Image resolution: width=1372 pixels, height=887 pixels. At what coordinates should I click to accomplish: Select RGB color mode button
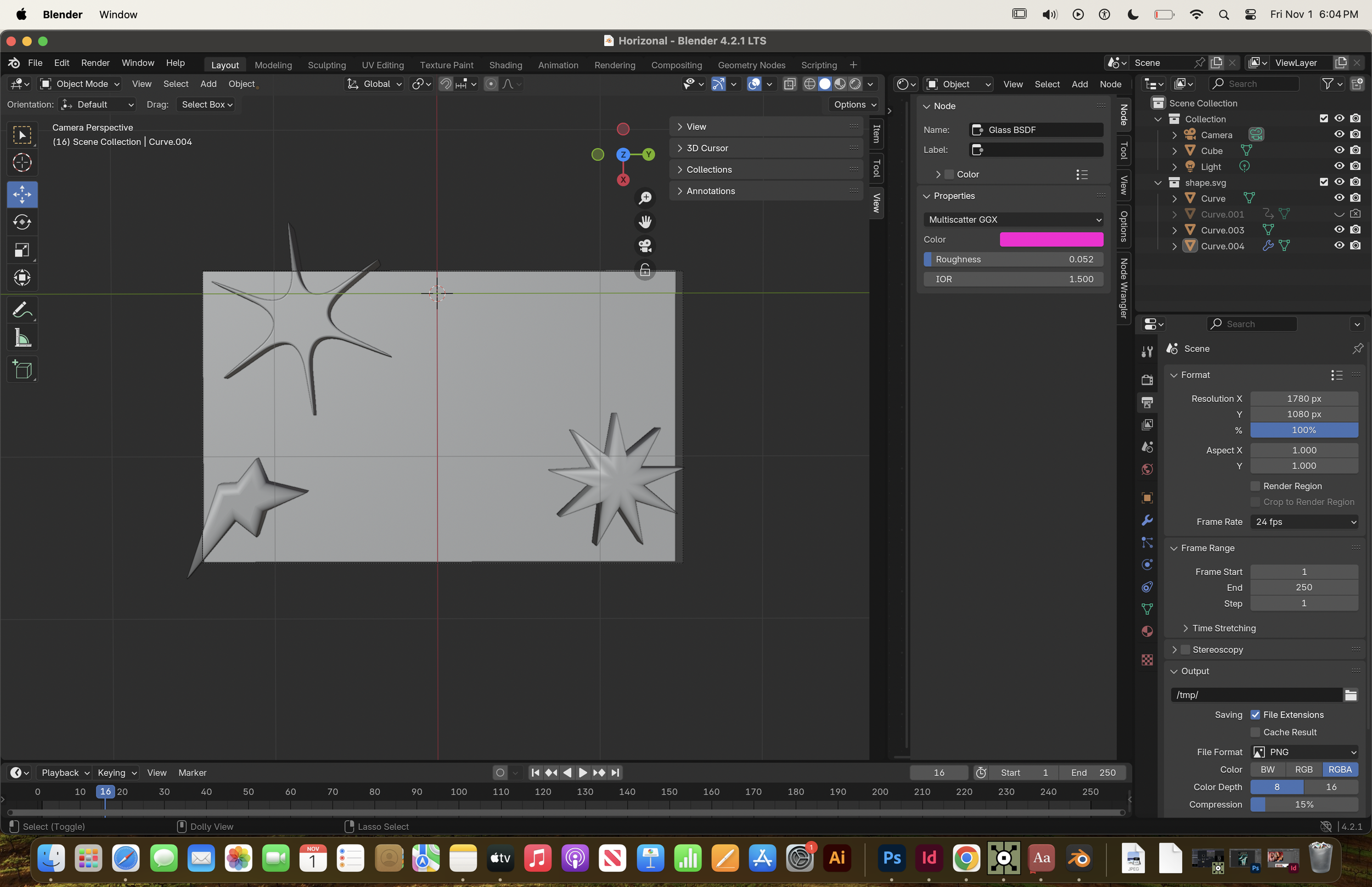click(x=1303, y=770)
